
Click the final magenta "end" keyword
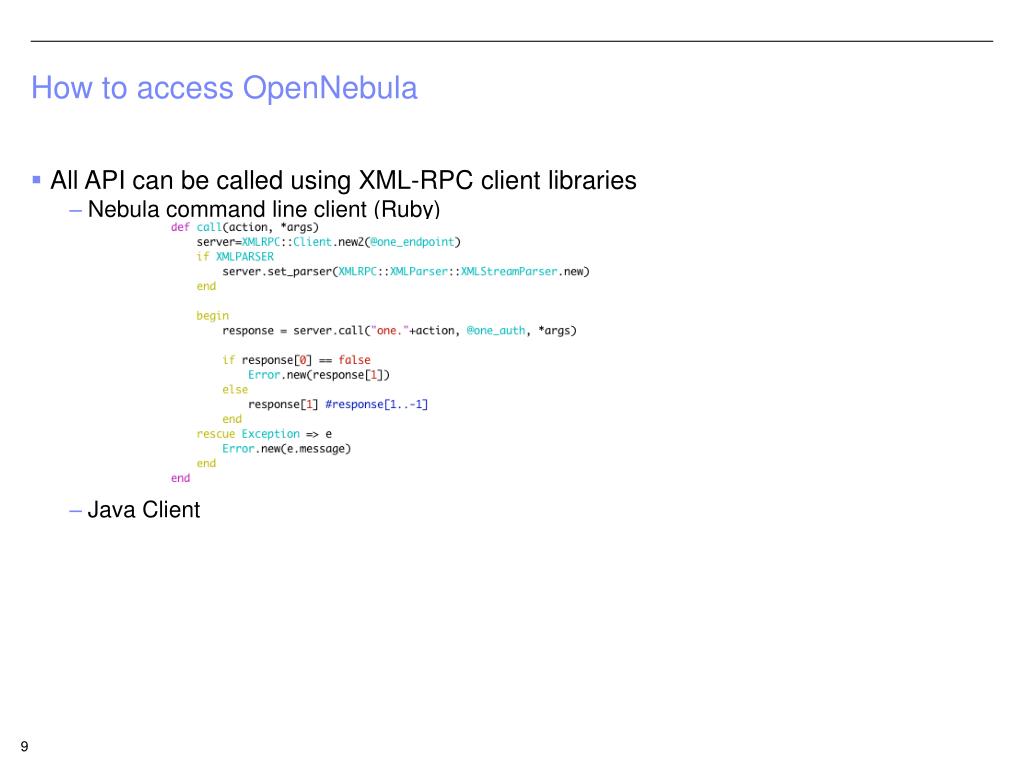pos(180,478)
